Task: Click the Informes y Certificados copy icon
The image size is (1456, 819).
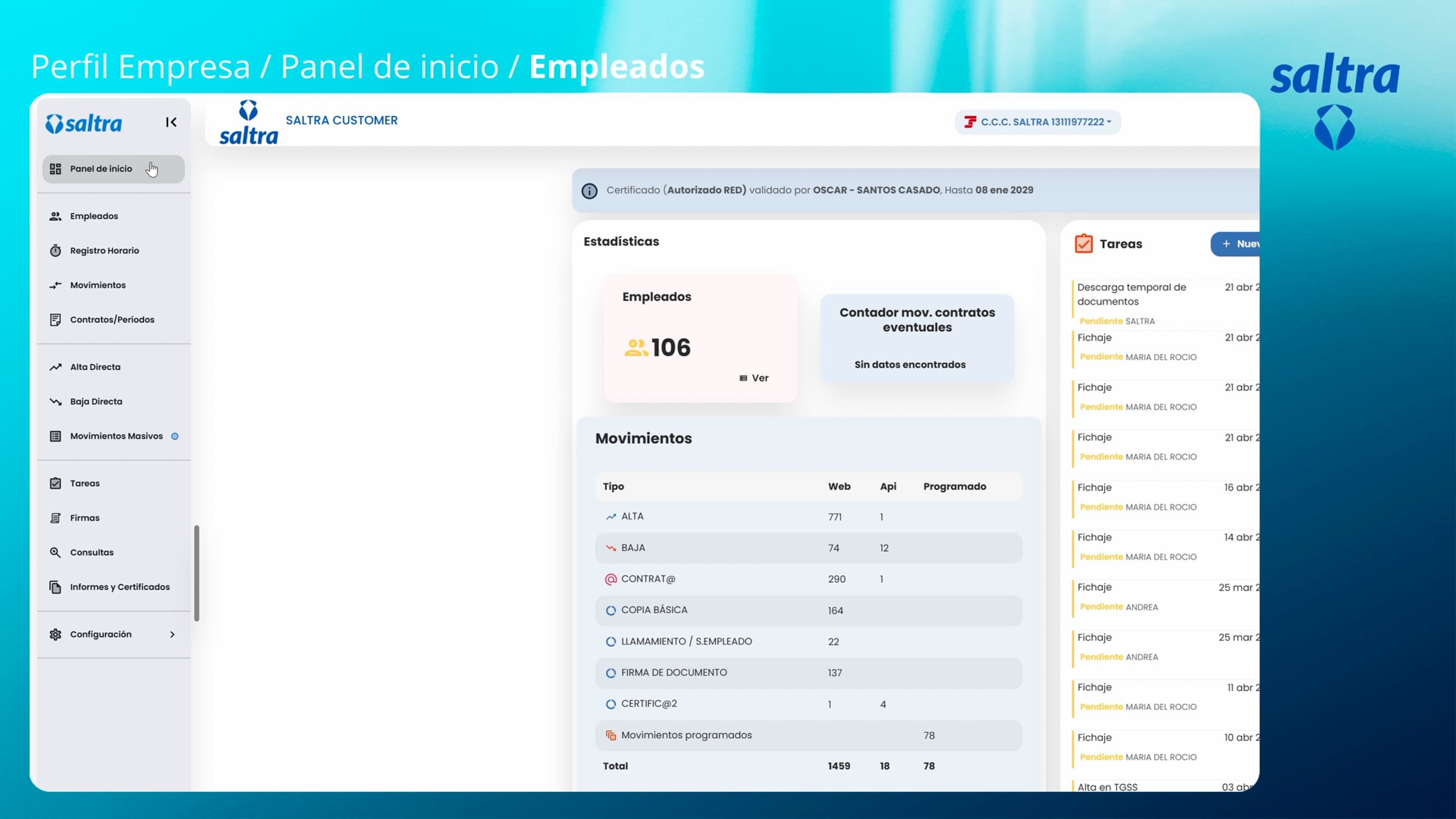Action: (55, 587)
